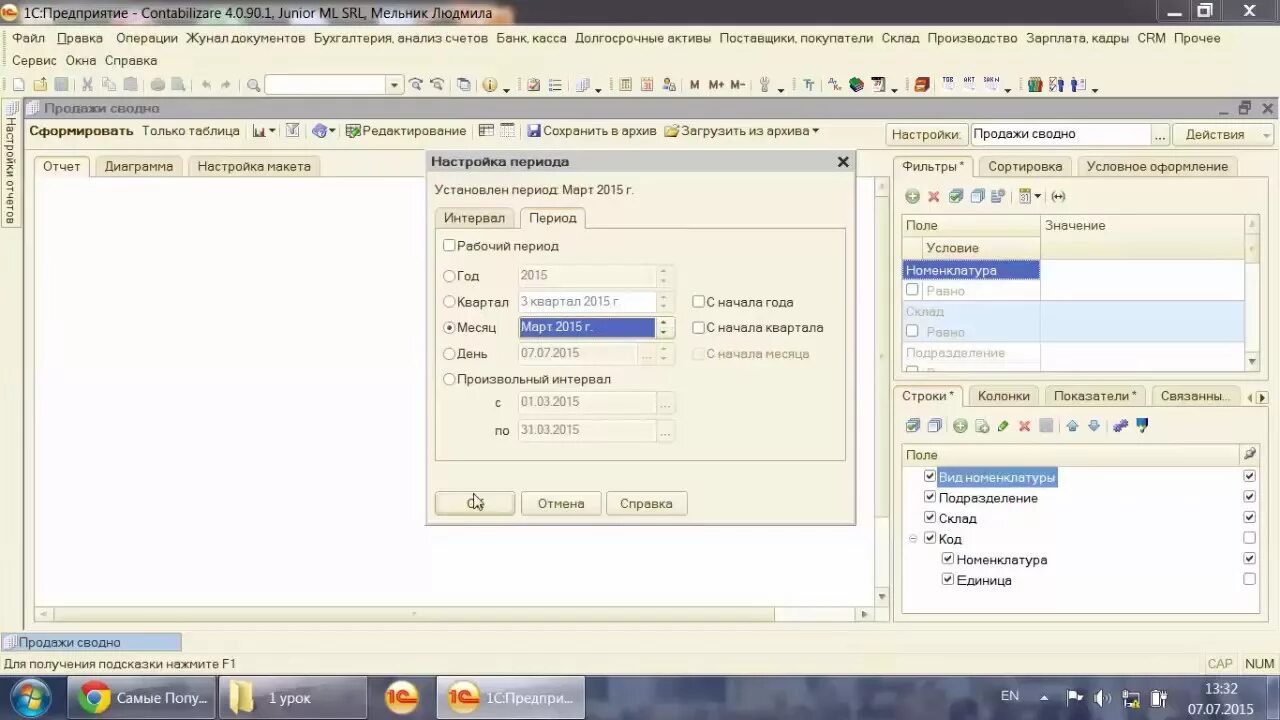Open the Загрузить из архива dropdown arrow
Image resolution: width=1280 pixels, height=720 pixels.
816,131
